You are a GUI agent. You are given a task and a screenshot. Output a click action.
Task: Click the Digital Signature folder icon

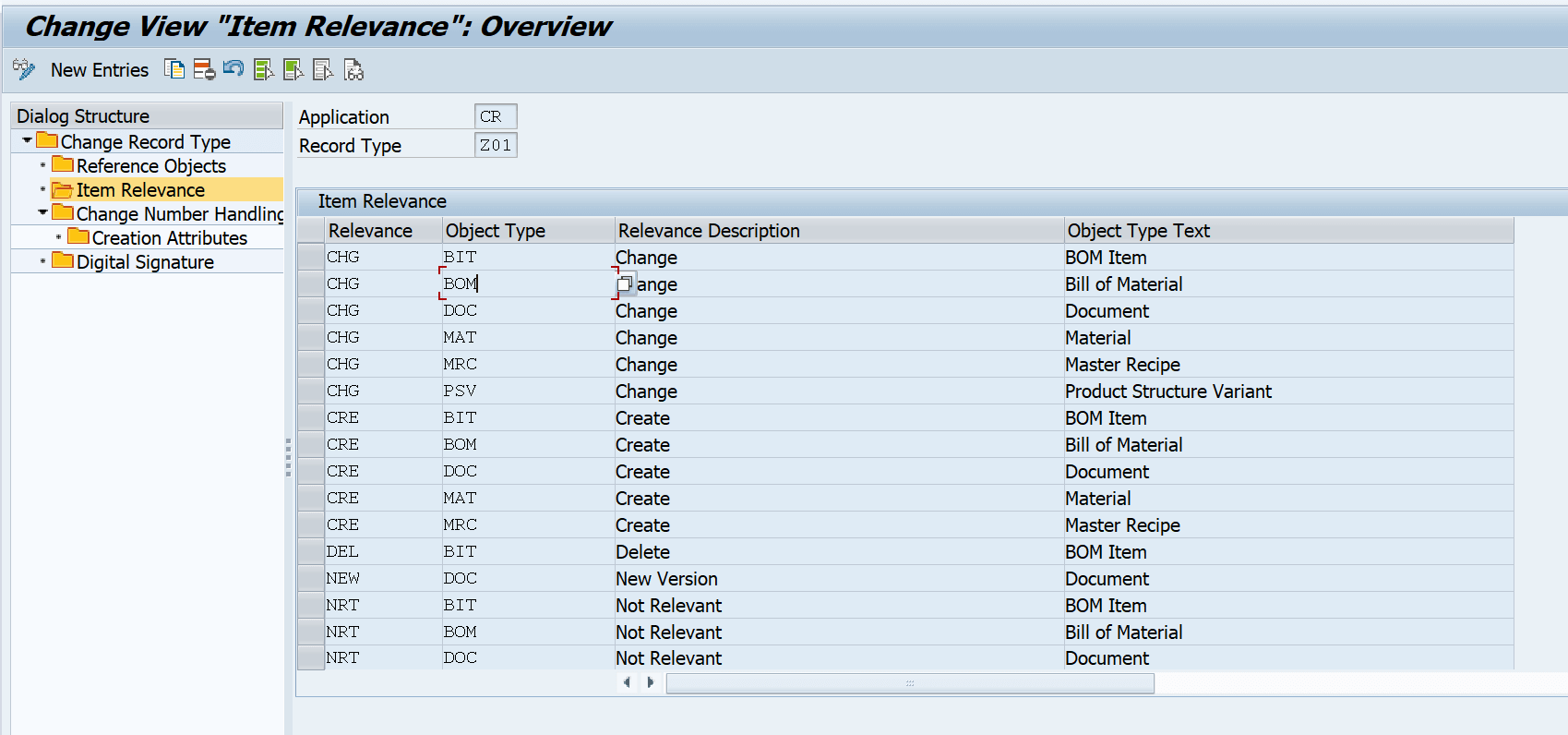(x=63, y=260)
